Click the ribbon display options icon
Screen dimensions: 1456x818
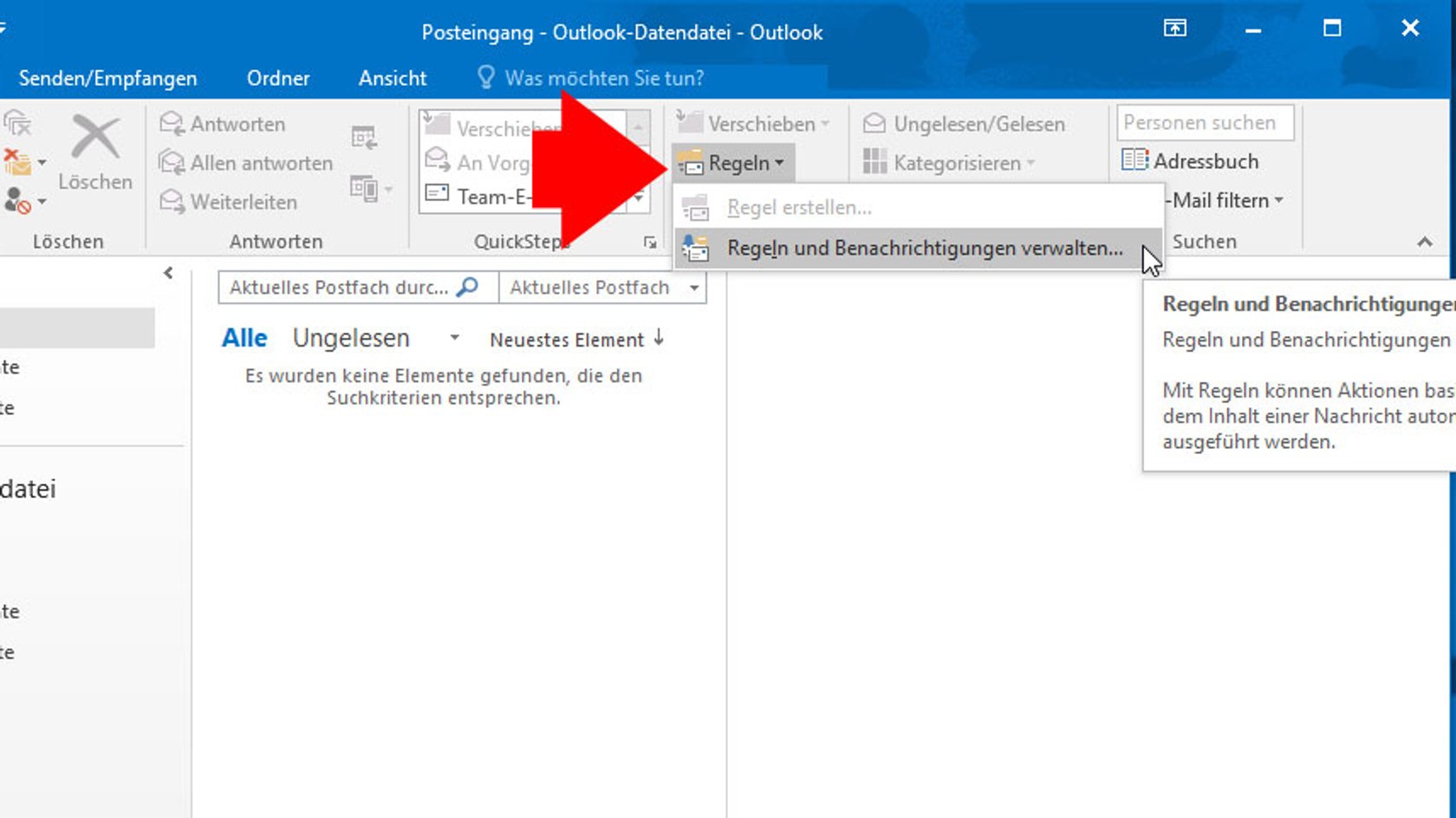tap(1175, 29)
